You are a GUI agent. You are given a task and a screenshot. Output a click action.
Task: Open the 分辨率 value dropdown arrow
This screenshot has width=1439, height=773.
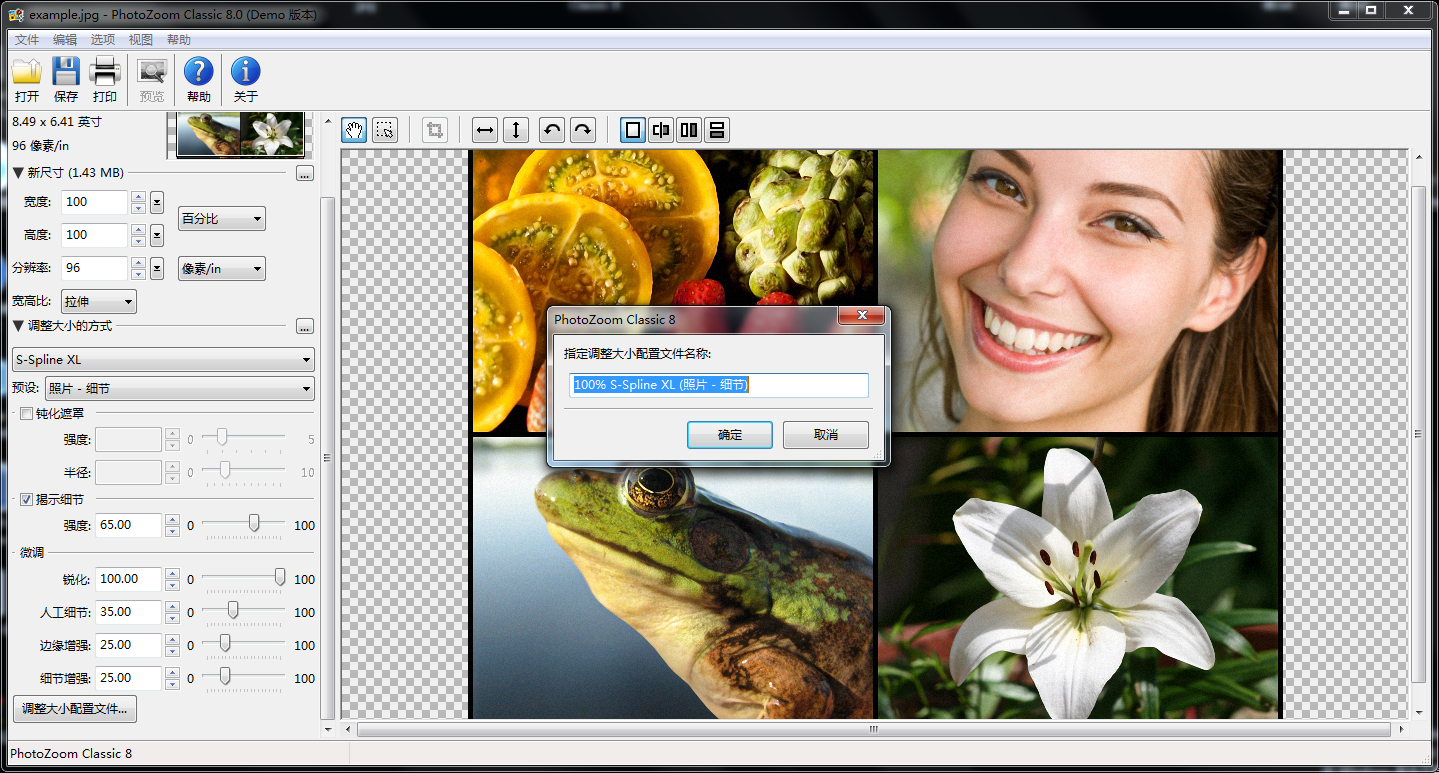157,269
